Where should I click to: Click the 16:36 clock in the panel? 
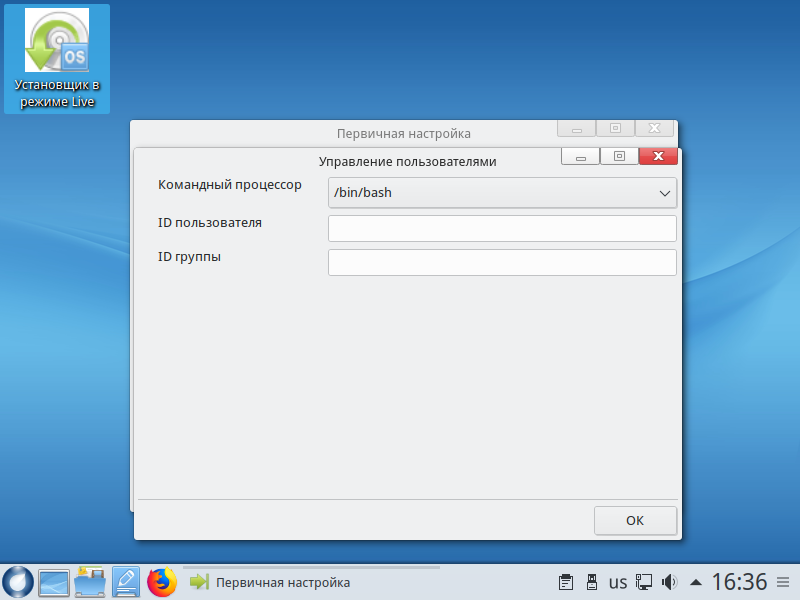739,582
